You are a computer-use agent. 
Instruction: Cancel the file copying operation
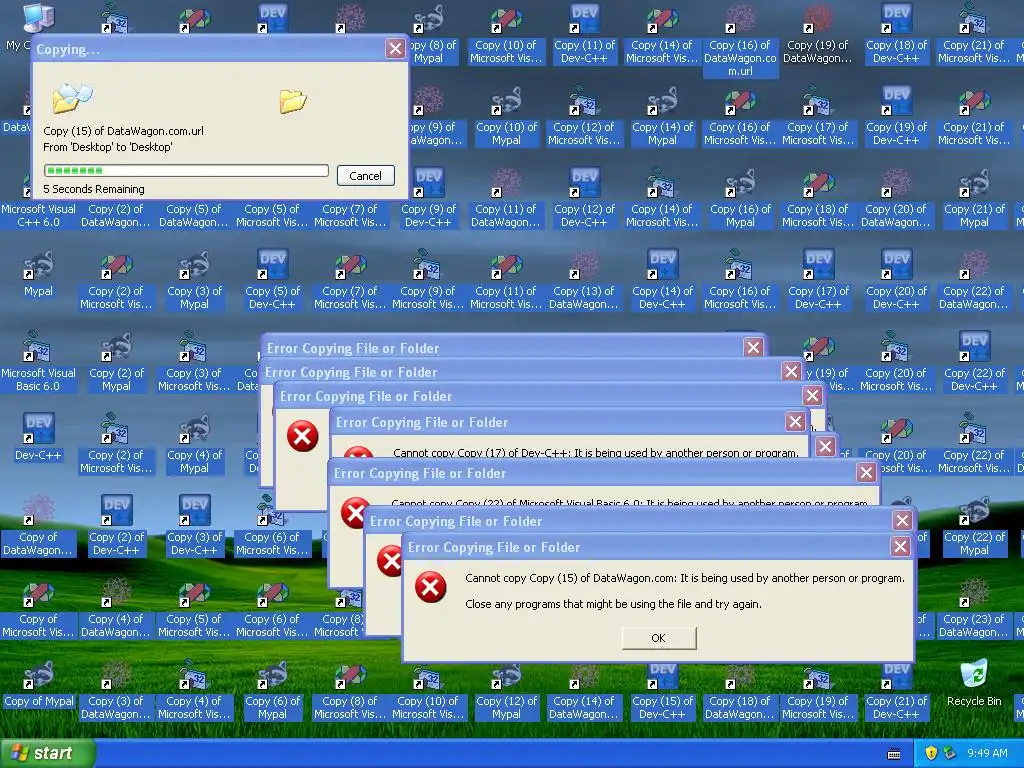click(x=365, y=176)
